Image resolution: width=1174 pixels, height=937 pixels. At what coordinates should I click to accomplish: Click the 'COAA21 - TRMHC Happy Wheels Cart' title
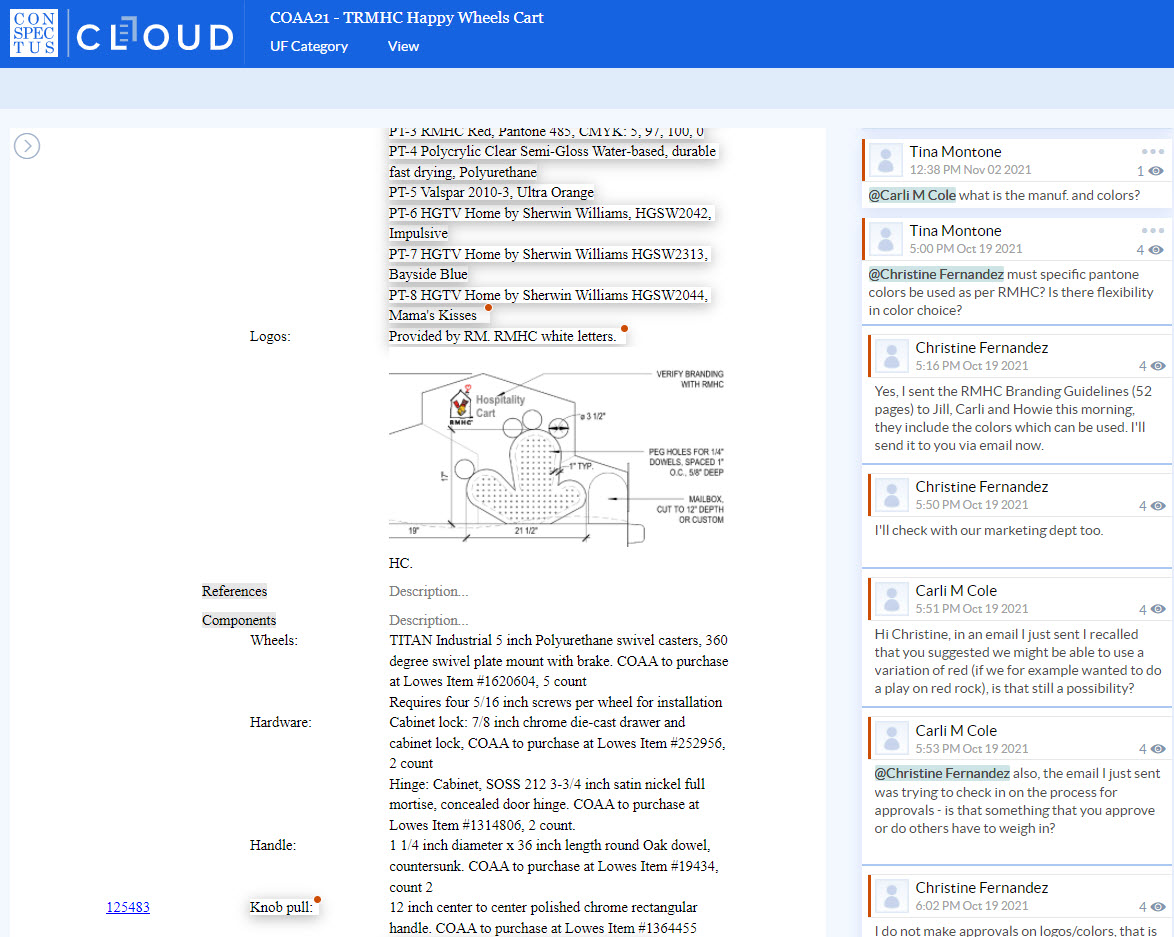[407, 18]
